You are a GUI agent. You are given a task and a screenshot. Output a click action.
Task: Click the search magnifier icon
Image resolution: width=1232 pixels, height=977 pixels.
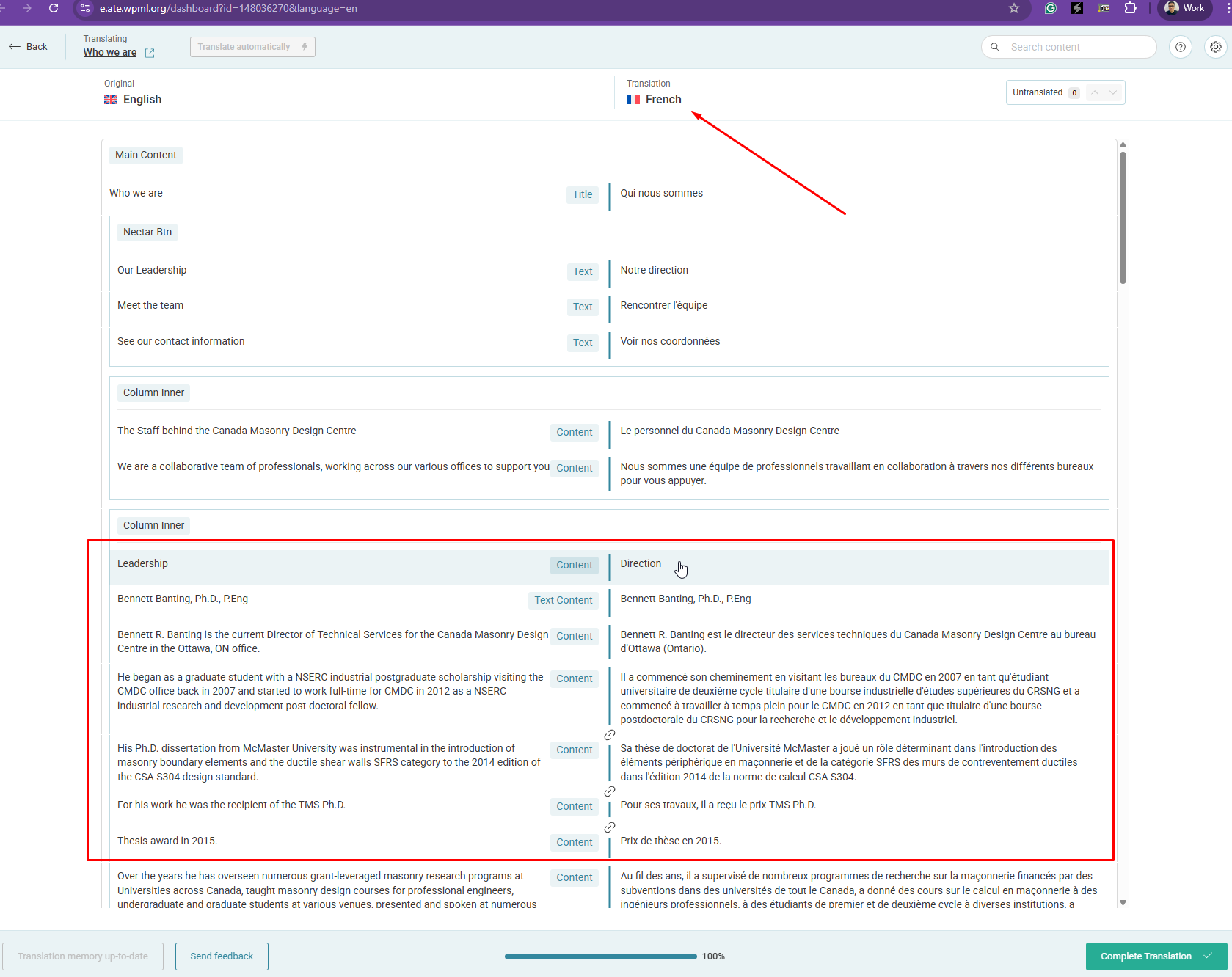click(x=995, y=47)
